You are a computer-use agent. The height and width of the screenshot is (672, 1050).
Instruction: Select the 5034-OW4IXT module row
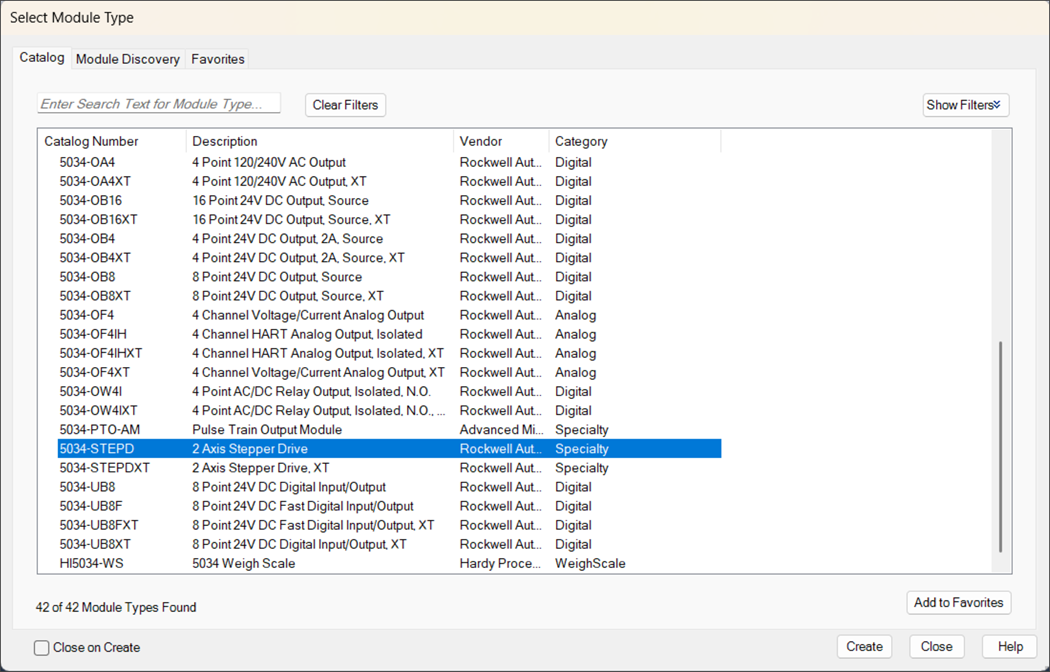tap(389, 410)
